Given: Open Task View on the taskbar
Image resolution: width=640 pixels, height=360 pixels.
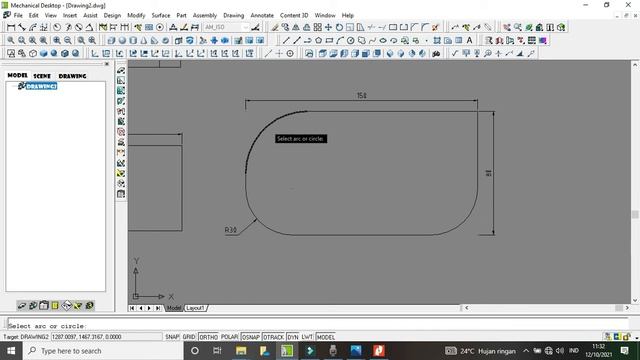Looking at the screenshot, I should click(x=217, y=351).
